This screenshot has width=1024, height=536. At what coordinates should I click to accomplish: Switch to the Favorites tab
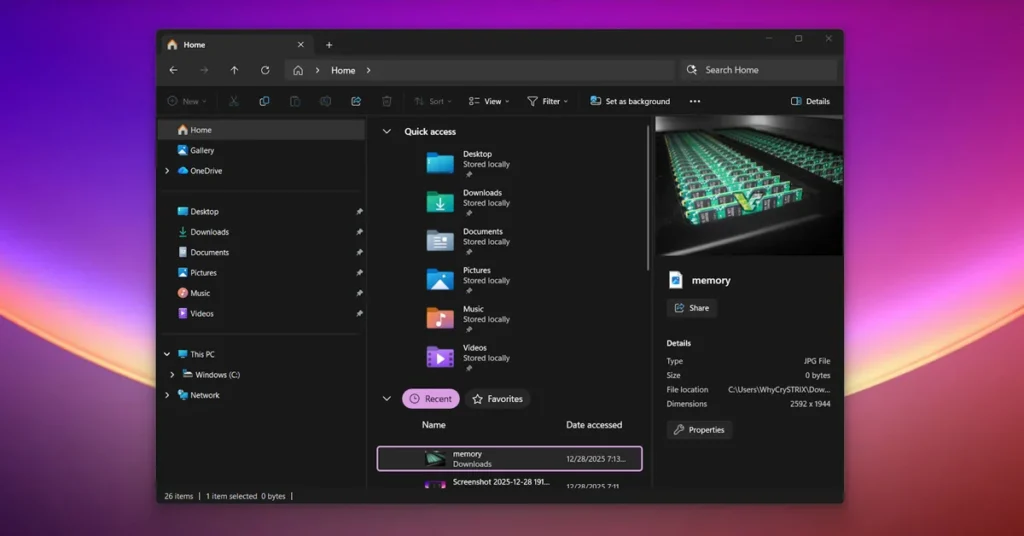[x=498, y=399]
